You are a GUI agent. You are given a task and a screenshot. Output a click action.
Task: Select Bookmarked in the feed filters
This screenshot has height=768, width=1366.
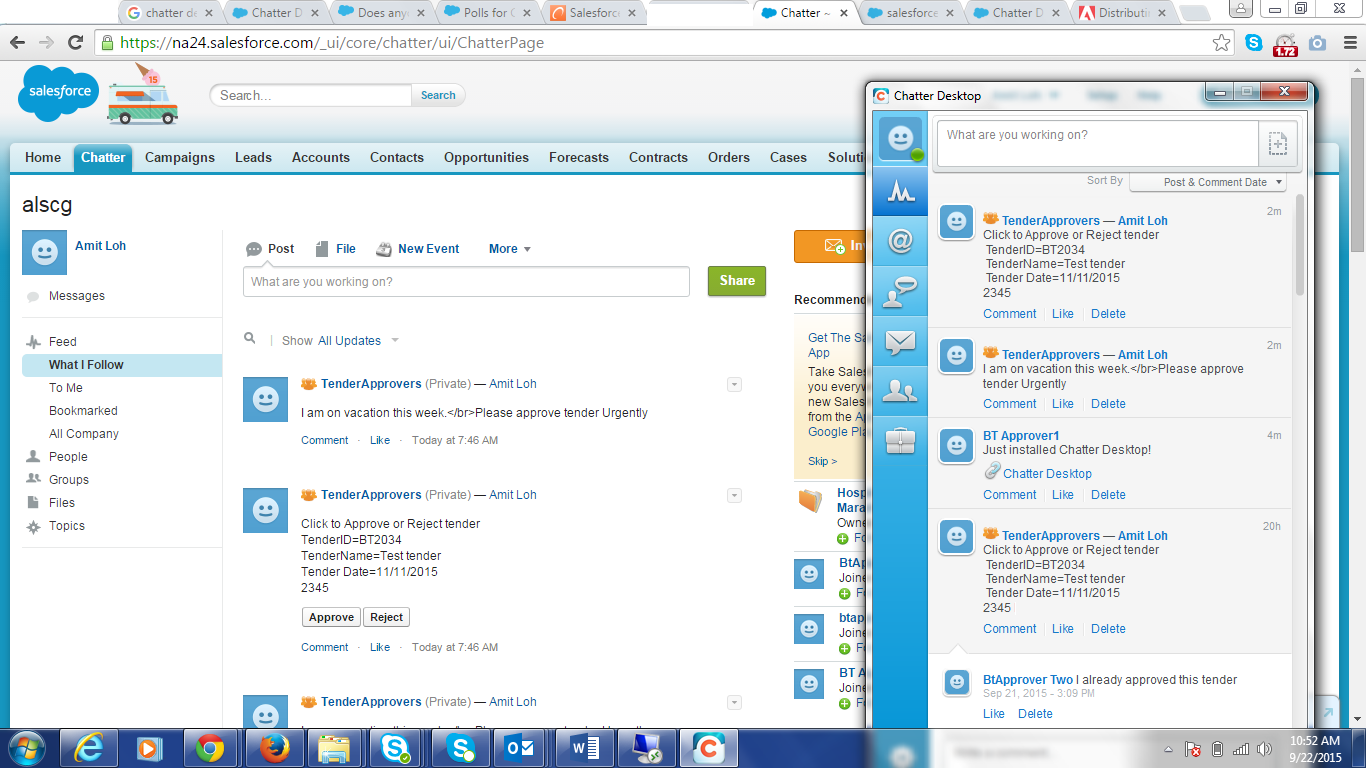tap(83, 411)
